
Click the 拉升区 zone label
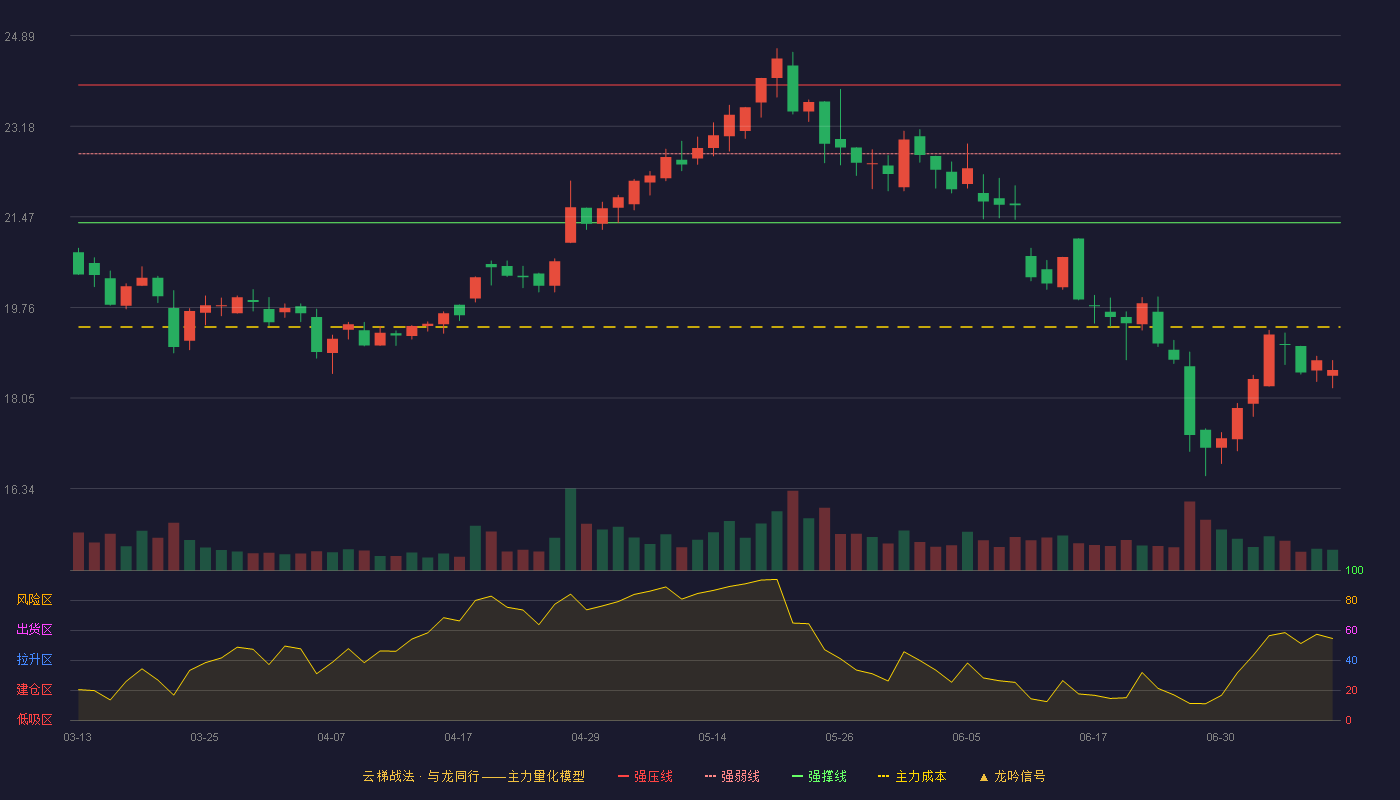coord(34,660)
